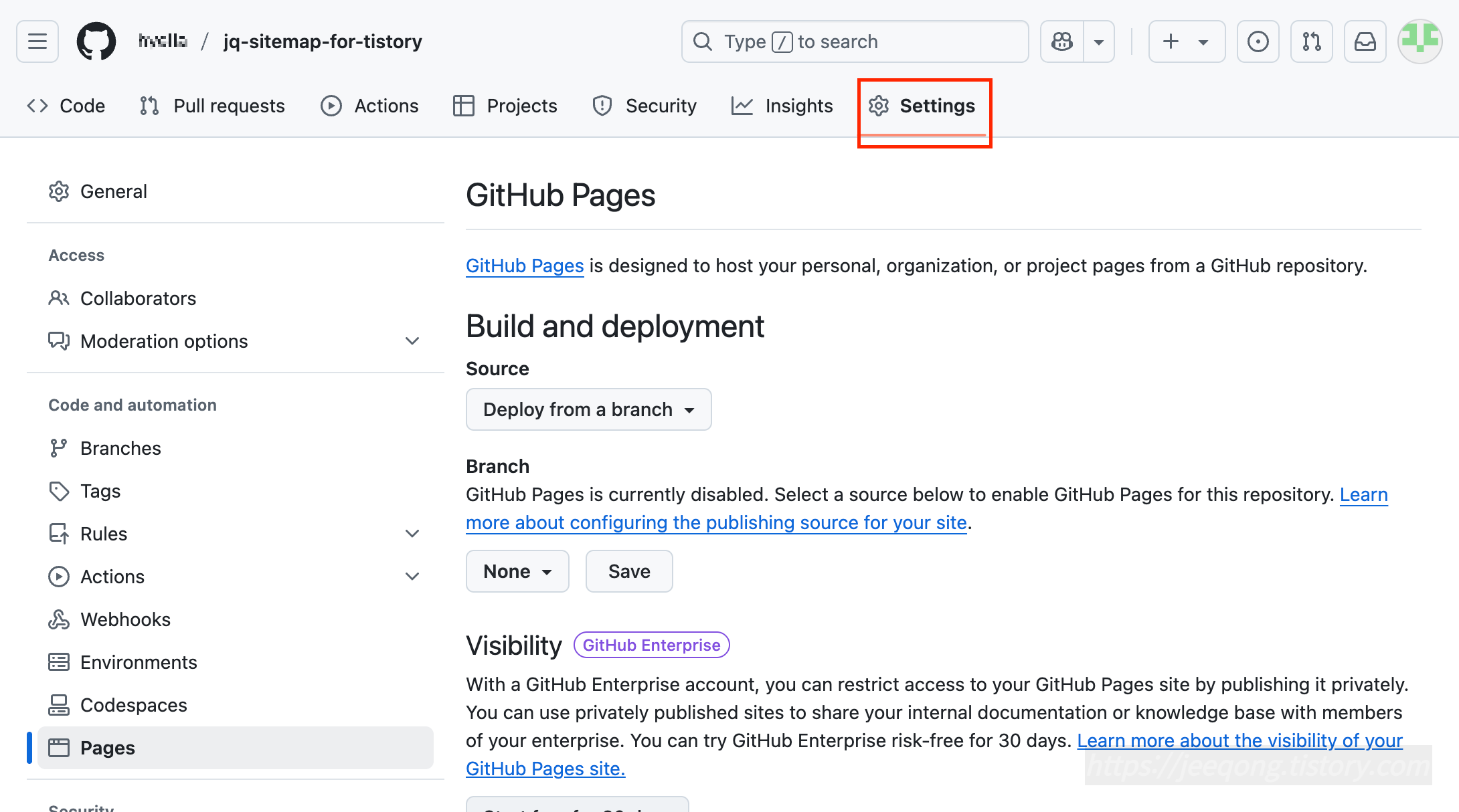Screen dimensions: 1459x812
Task: Open the Deploy from a branch dropdown
Action: point(588,409)
